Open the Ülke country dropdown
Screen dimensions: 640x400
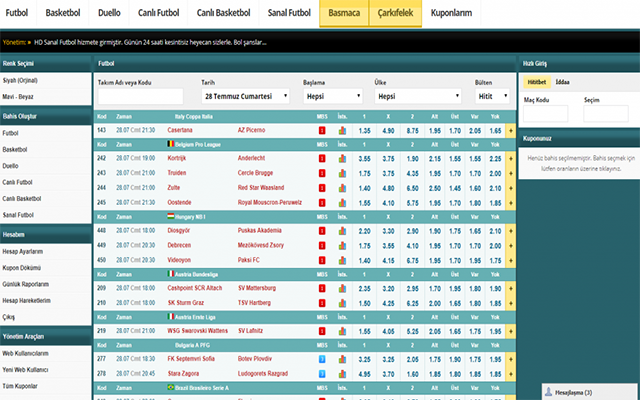[415, 96]
